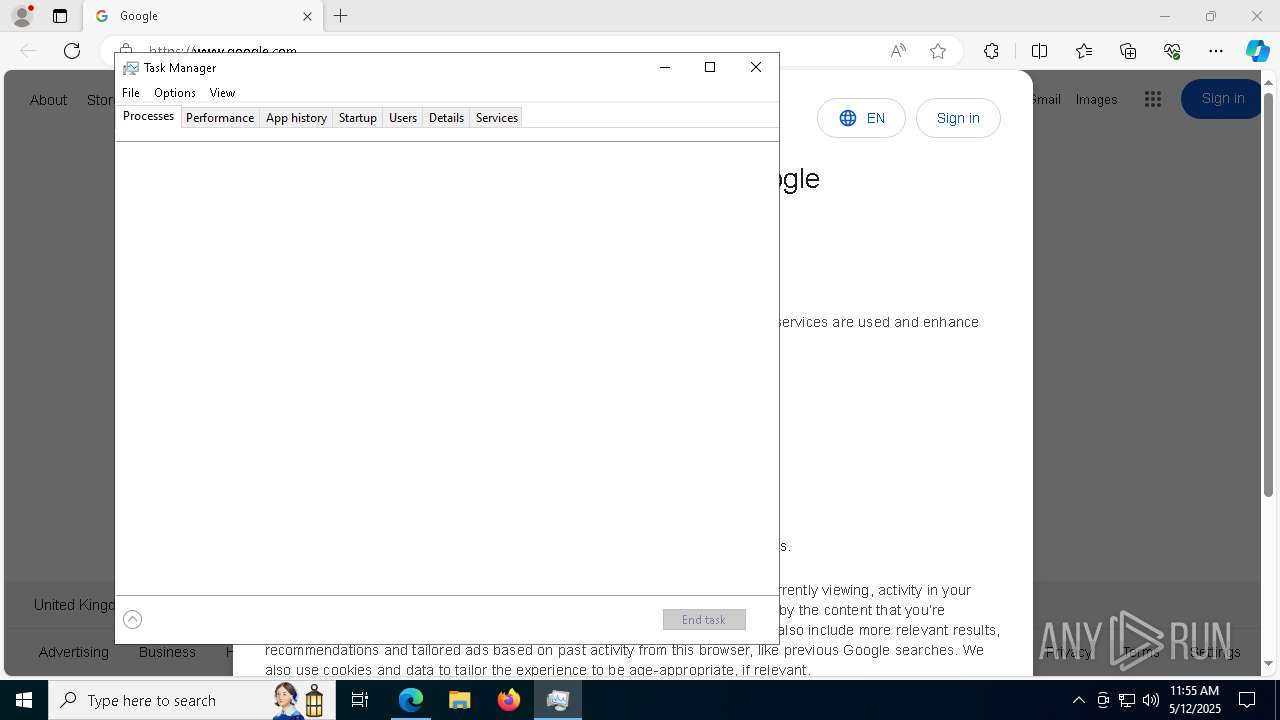The image size is (1280, 720).
Task: Minimize the Task Manager window
Action: tap(665, 67)
